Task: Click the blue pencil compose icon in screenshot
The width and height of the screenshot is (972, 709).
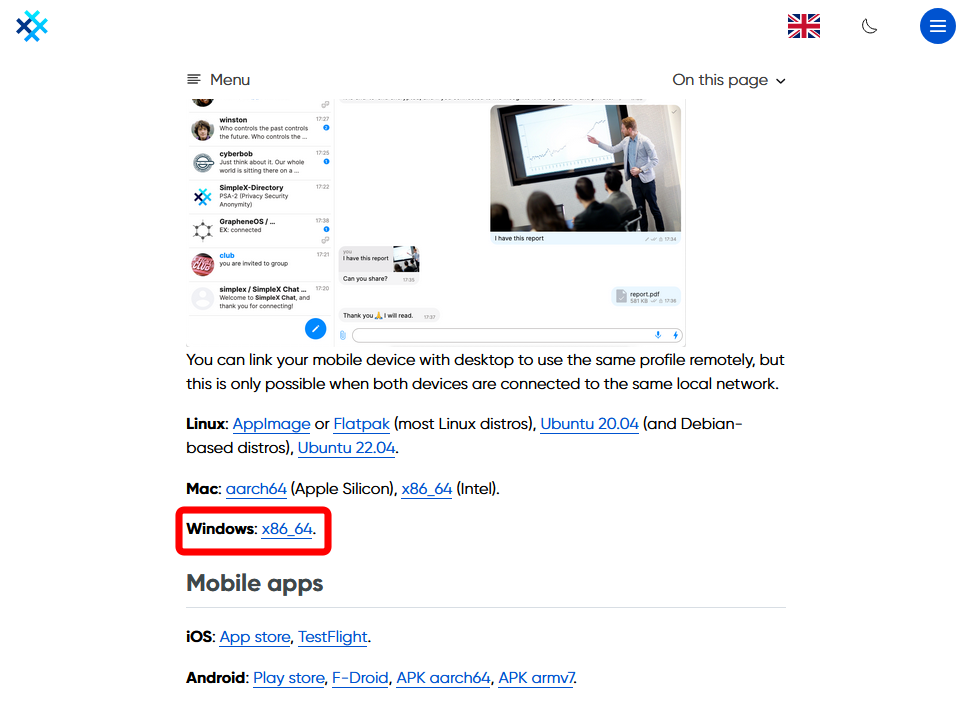Action: 316,328
